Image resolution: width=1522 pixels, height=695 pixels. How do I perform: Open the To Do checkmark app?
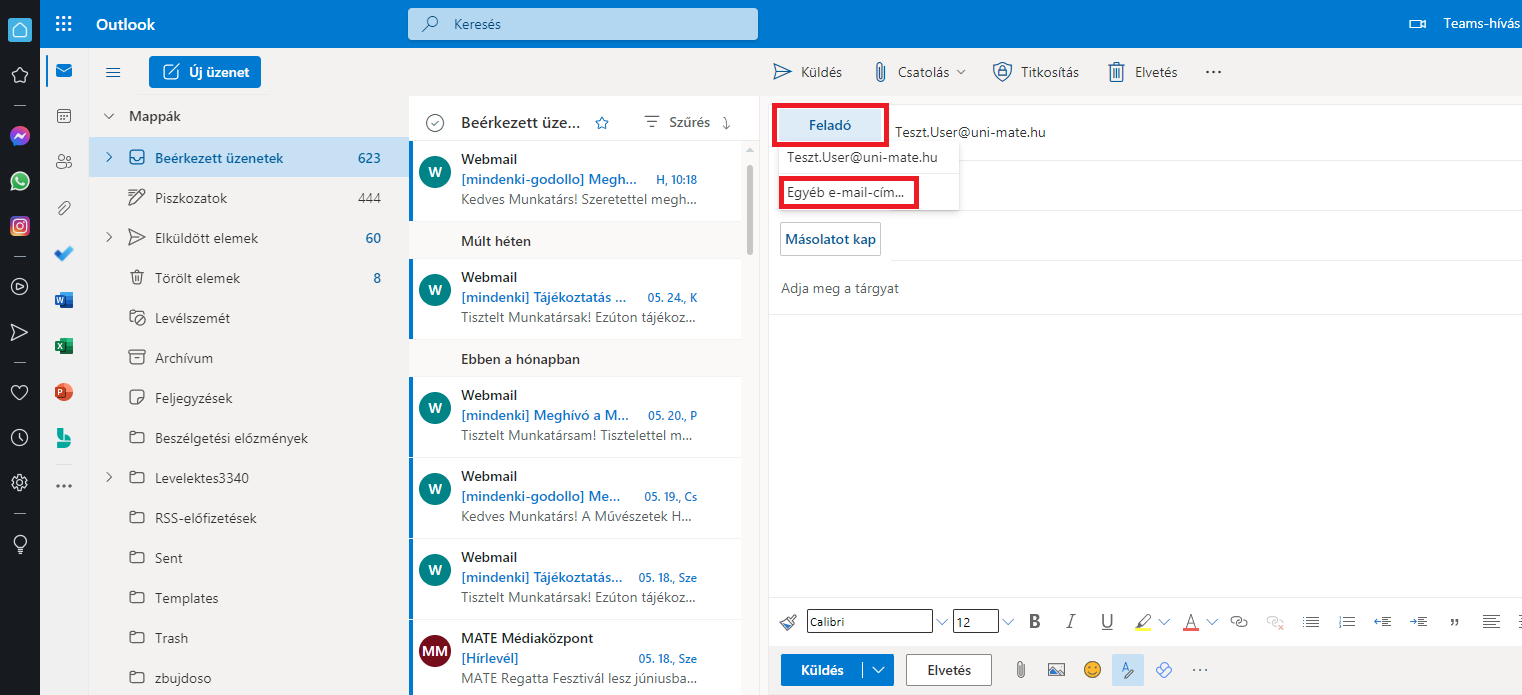64,254
